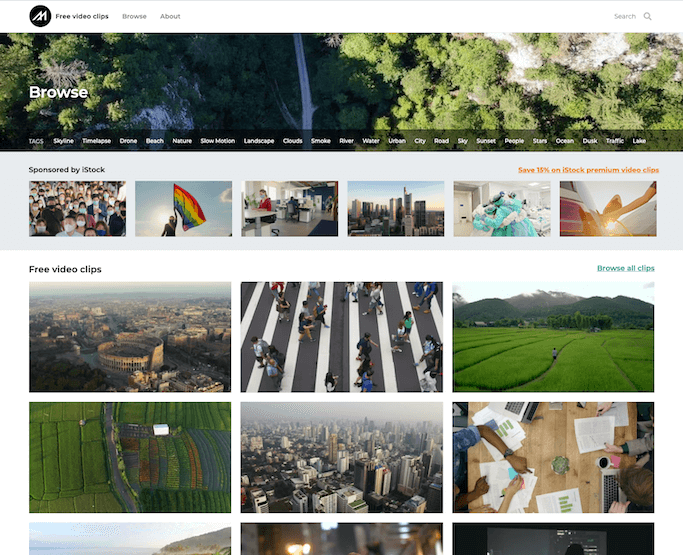This screenshot has width=683, height=555.
Task: Open the coastal hillside clip at bottom
Action: coord(130,539)
